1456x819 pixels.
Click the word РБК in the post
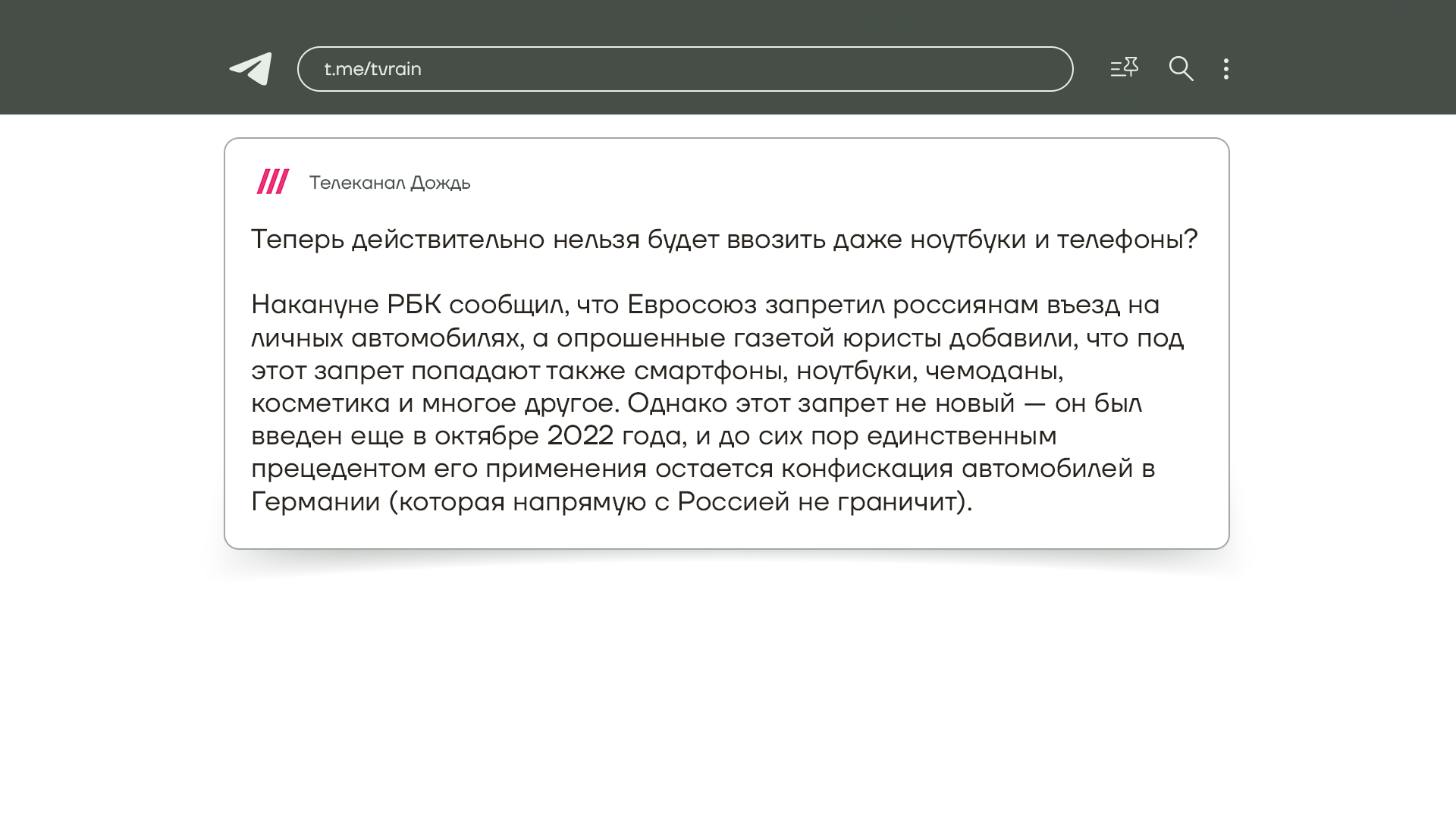click(x=414, y=305)
